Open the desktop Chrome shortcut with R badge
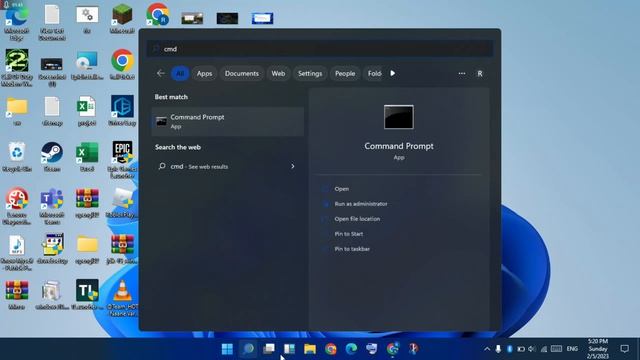640x360 pixels. click(158, 14)
